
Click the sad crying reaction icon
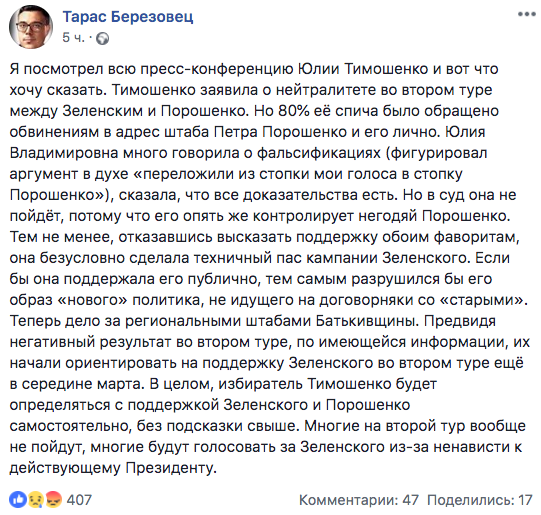36,499
